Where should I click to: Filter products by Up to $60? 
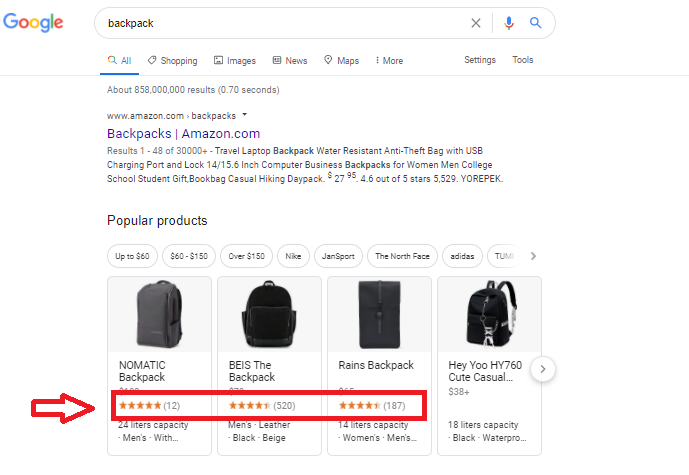tap(132, 256)
